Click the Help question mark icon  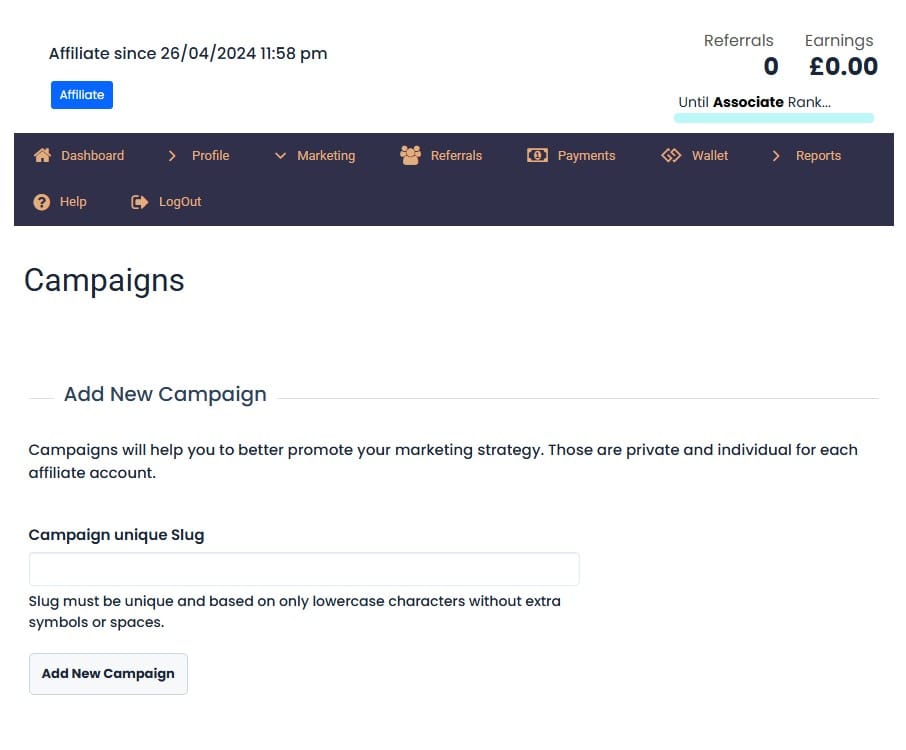[x=42, y=202]
